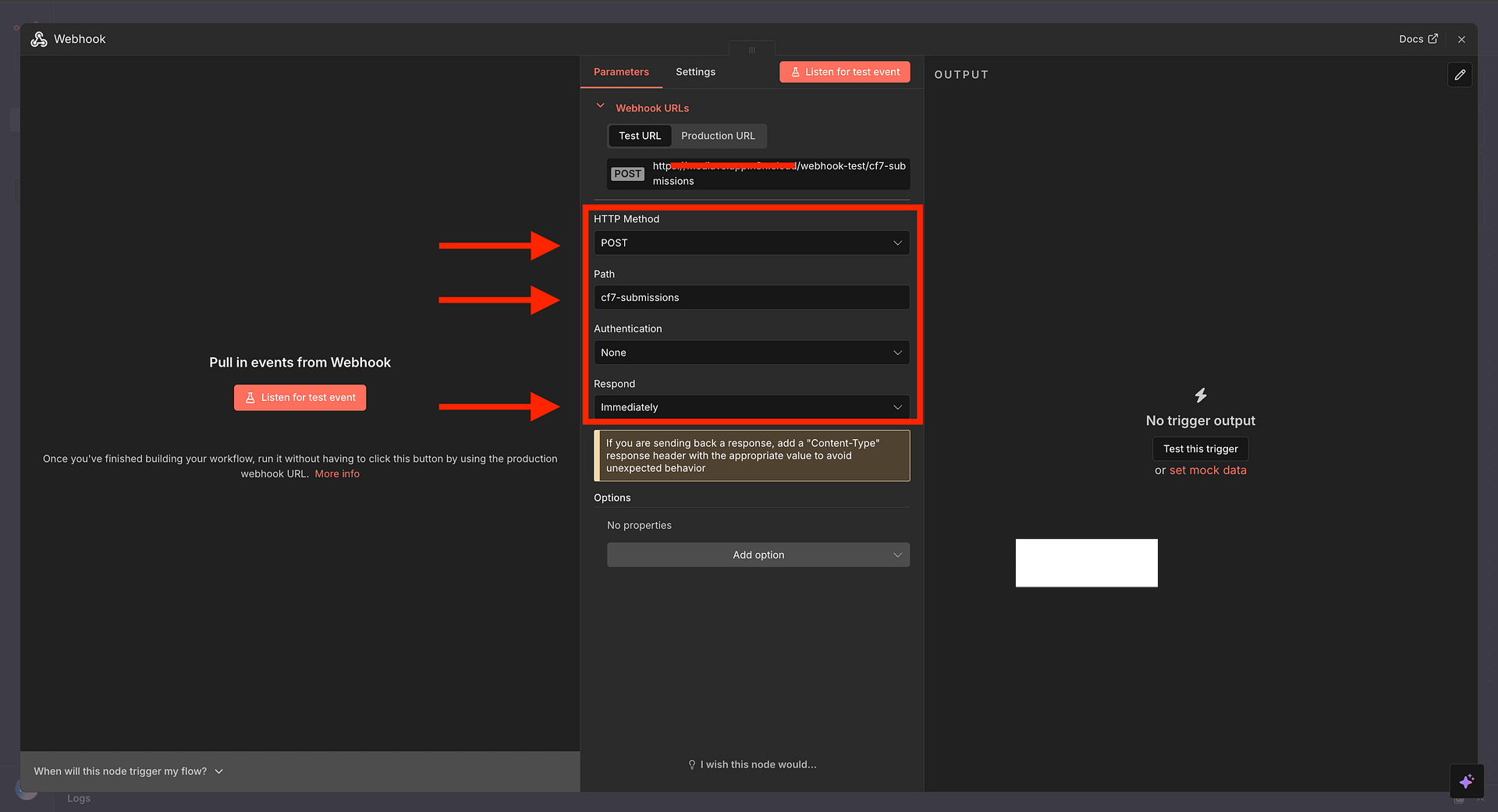Click the Webhook node icon in header

[39, 39]
